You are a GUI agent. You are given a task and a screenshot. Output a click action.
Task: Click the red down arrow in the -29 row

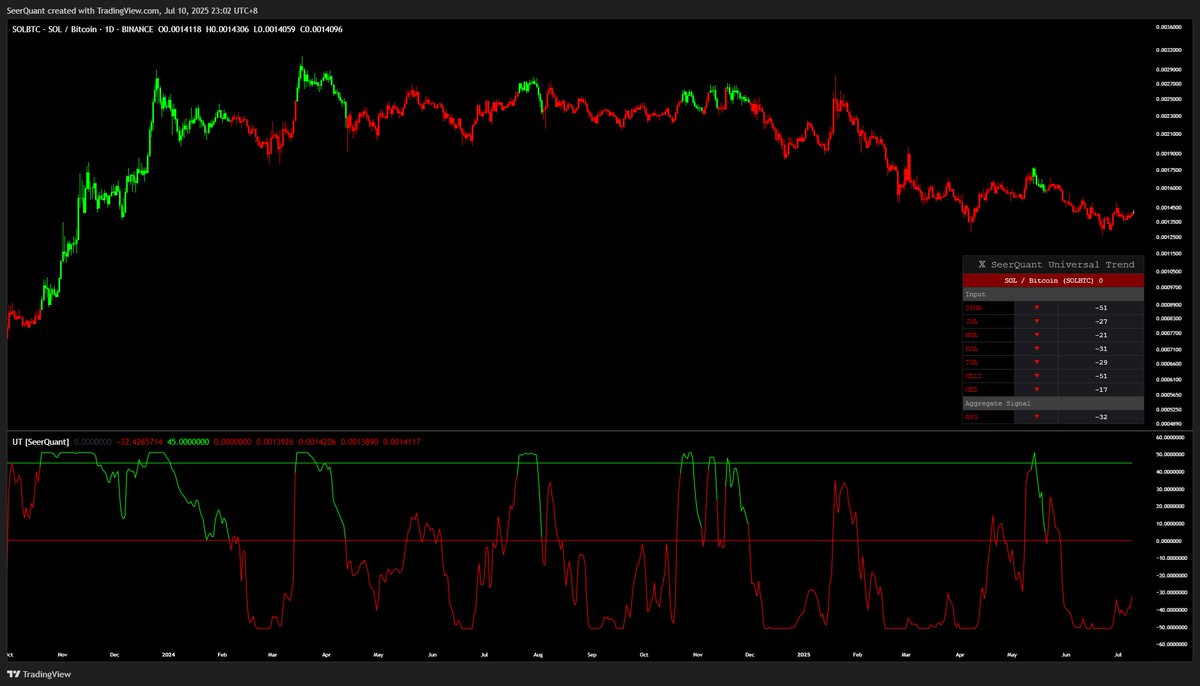click(1036, 363)
